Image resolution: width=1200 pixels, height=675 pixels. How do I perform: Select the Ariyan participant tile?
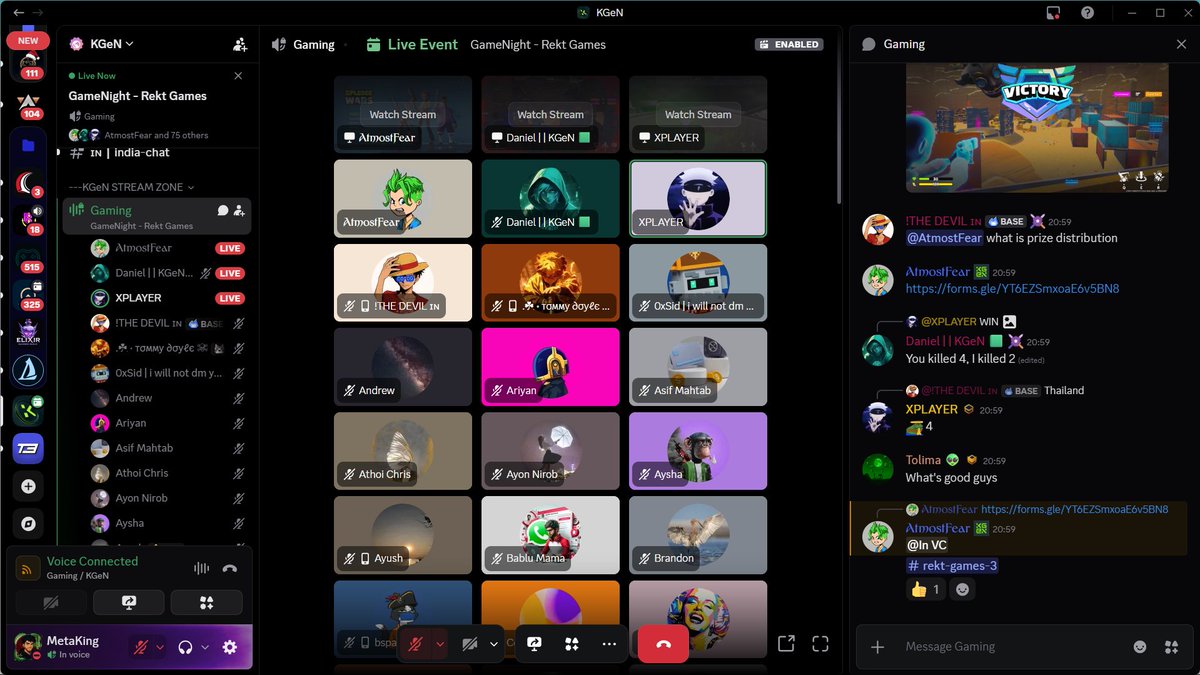pos(550,366)
